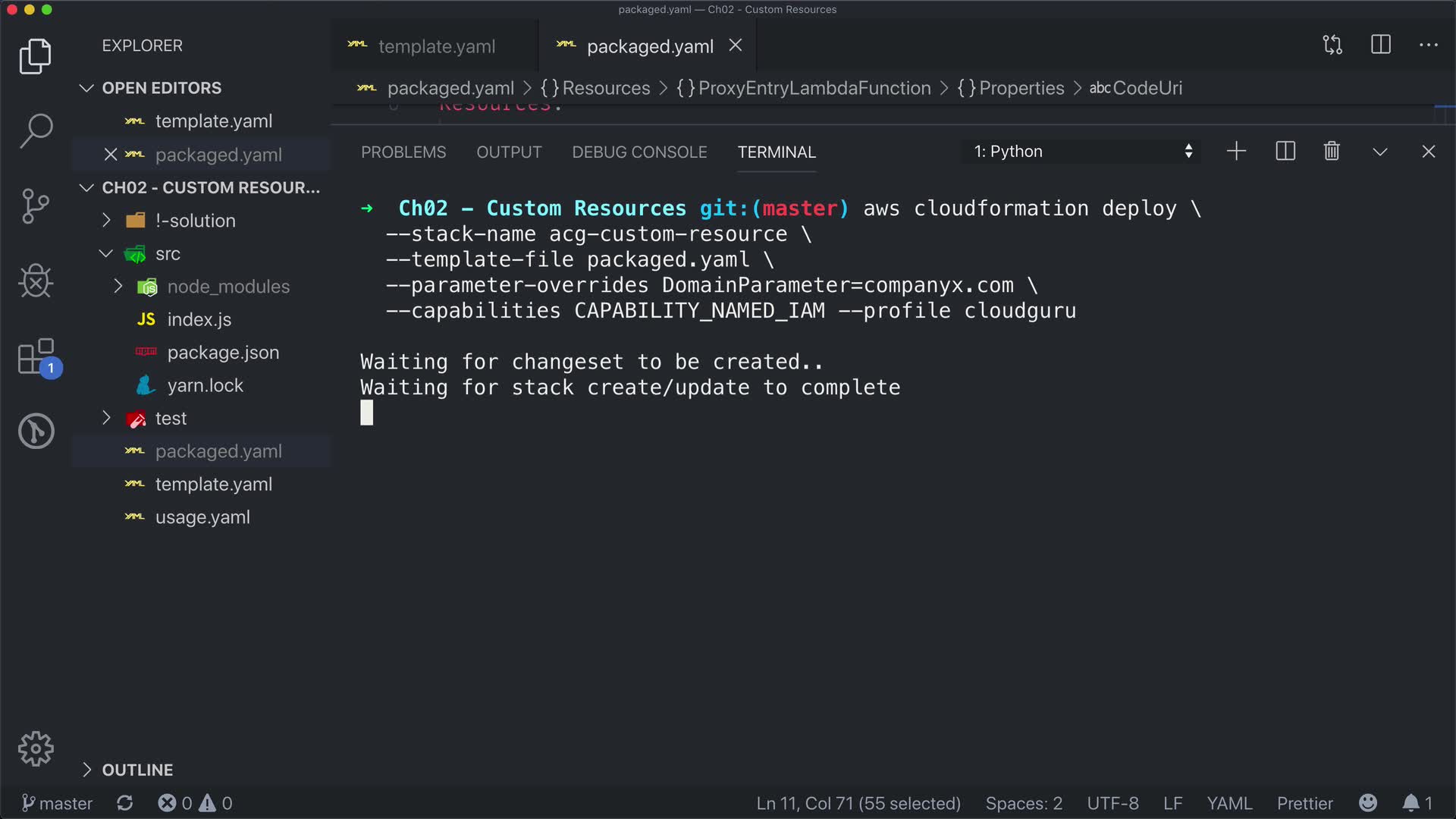Open the Extensions view with badge

(36, 356)
